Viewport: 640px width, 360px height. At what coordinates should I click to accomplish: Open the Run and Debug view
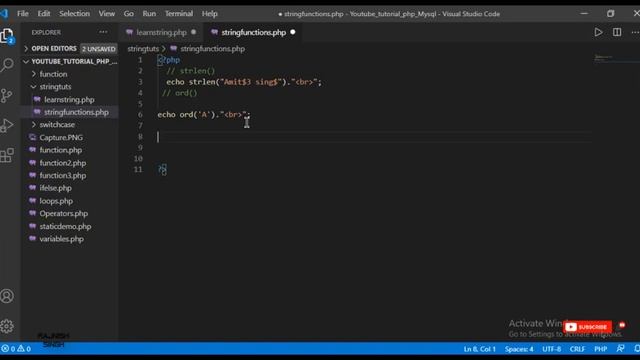7,125
